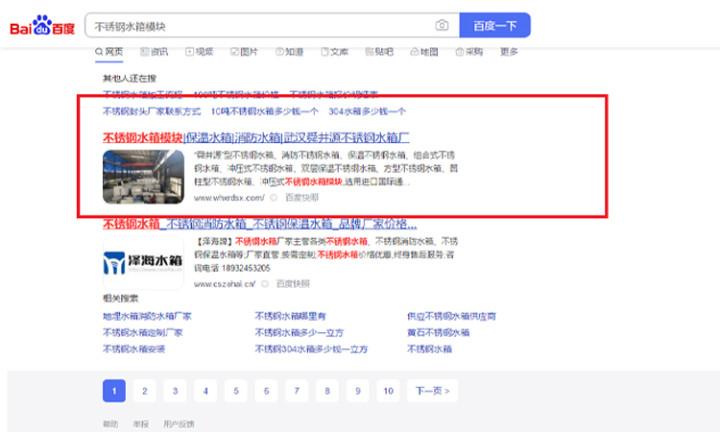
Task: Select page 1 in pagination
Action: click(114, 391)
